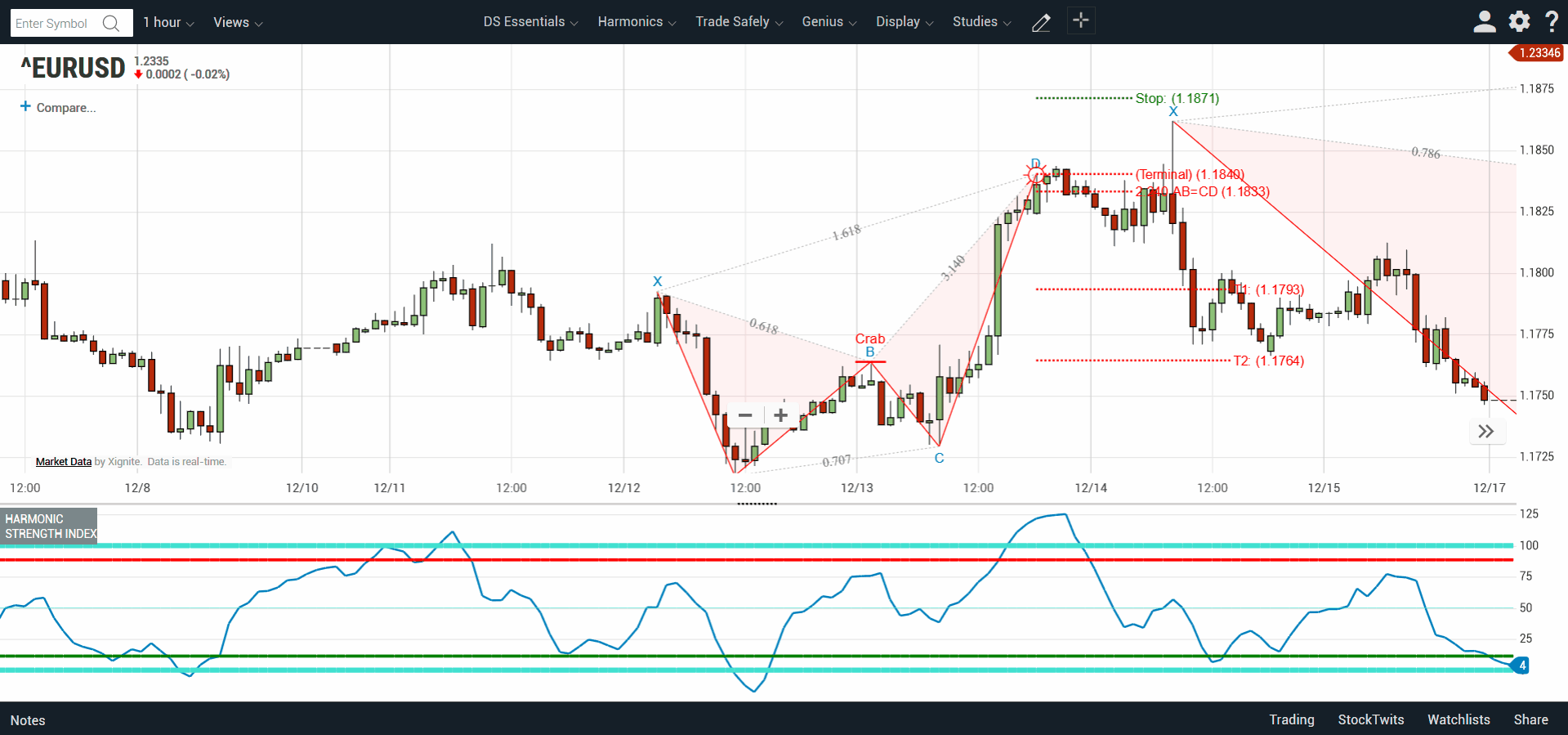Click the plus icon beside Compare
Image resolution: width=1568 pixels, height=735 pixels.
click(25, 106)
